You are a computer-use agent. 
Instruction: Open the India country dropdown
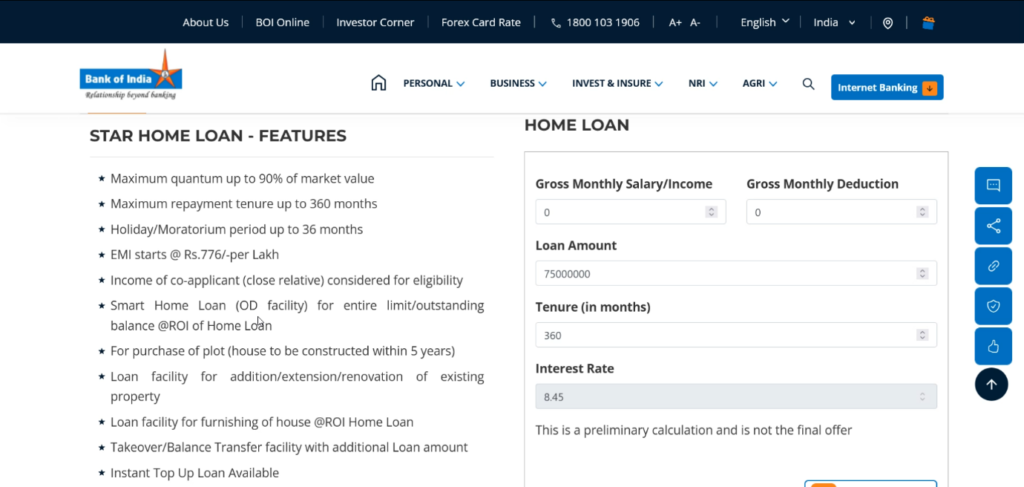click(834, 22)
